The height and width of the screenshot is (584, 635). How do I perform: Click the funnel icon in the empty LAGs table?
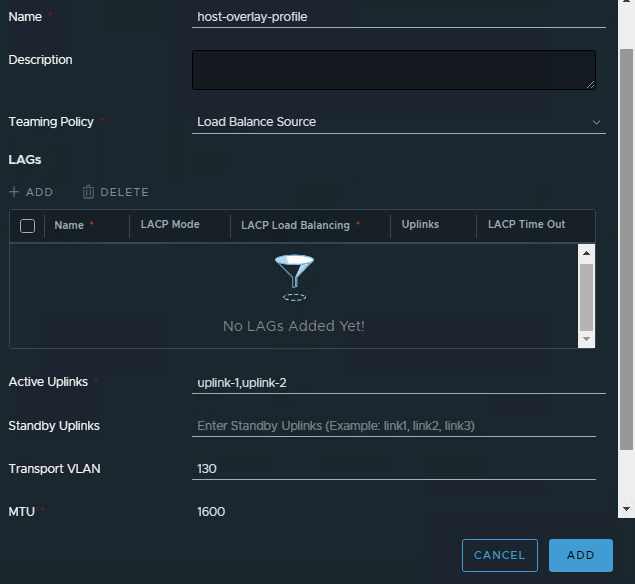pyautogui.click(x=294, y=277)
